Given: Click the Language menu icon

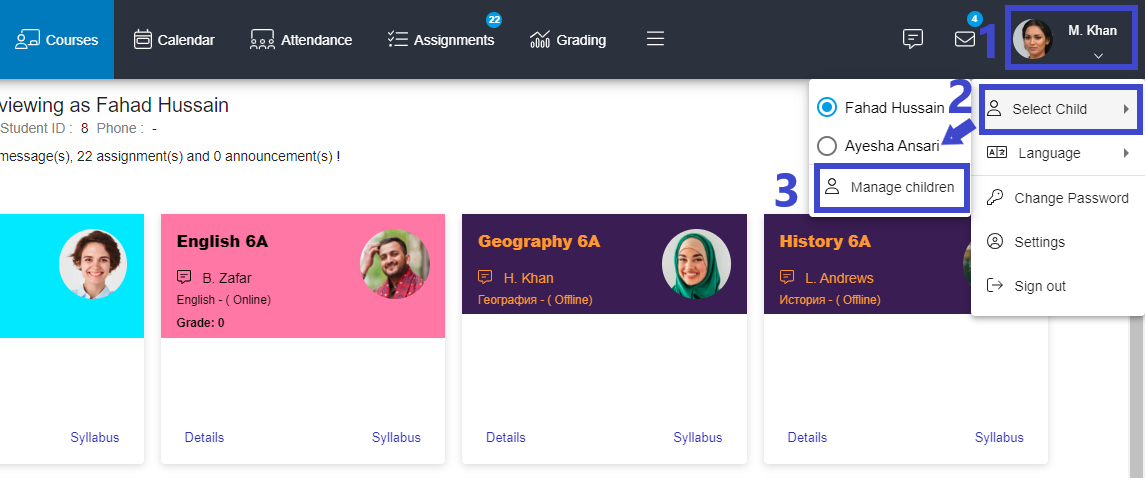Looking at the screenshot, I should tap(996, 153).
